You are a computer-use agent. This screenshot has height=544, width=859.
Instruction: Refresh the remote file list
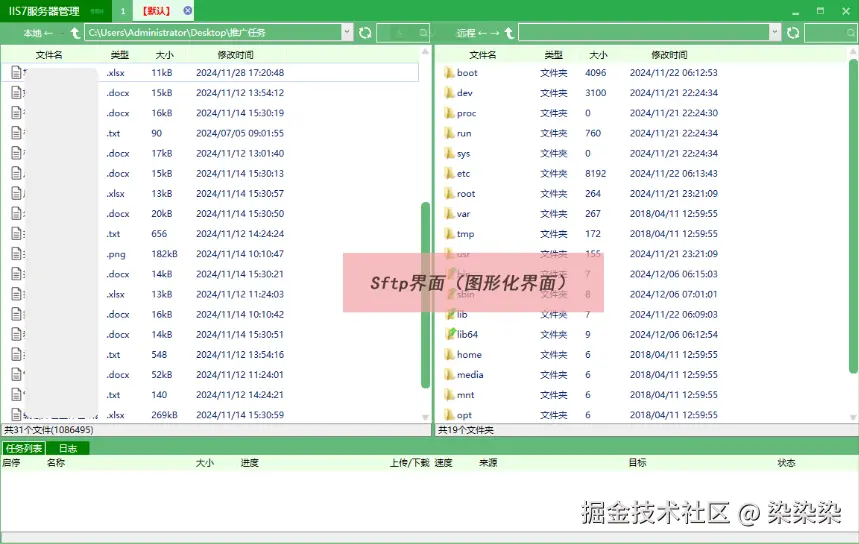tap(793, 33)
